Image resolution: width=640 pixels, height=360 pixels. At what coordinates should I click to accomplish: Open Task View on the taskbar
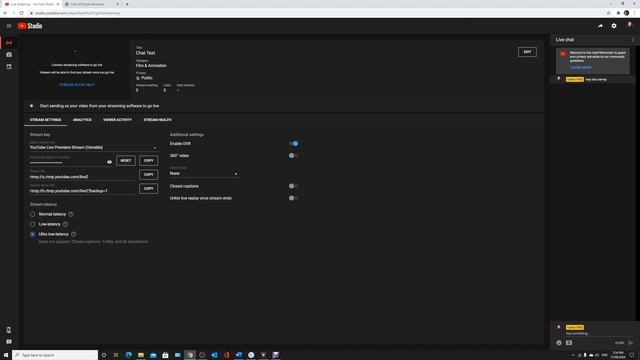(x=116, y=355)
